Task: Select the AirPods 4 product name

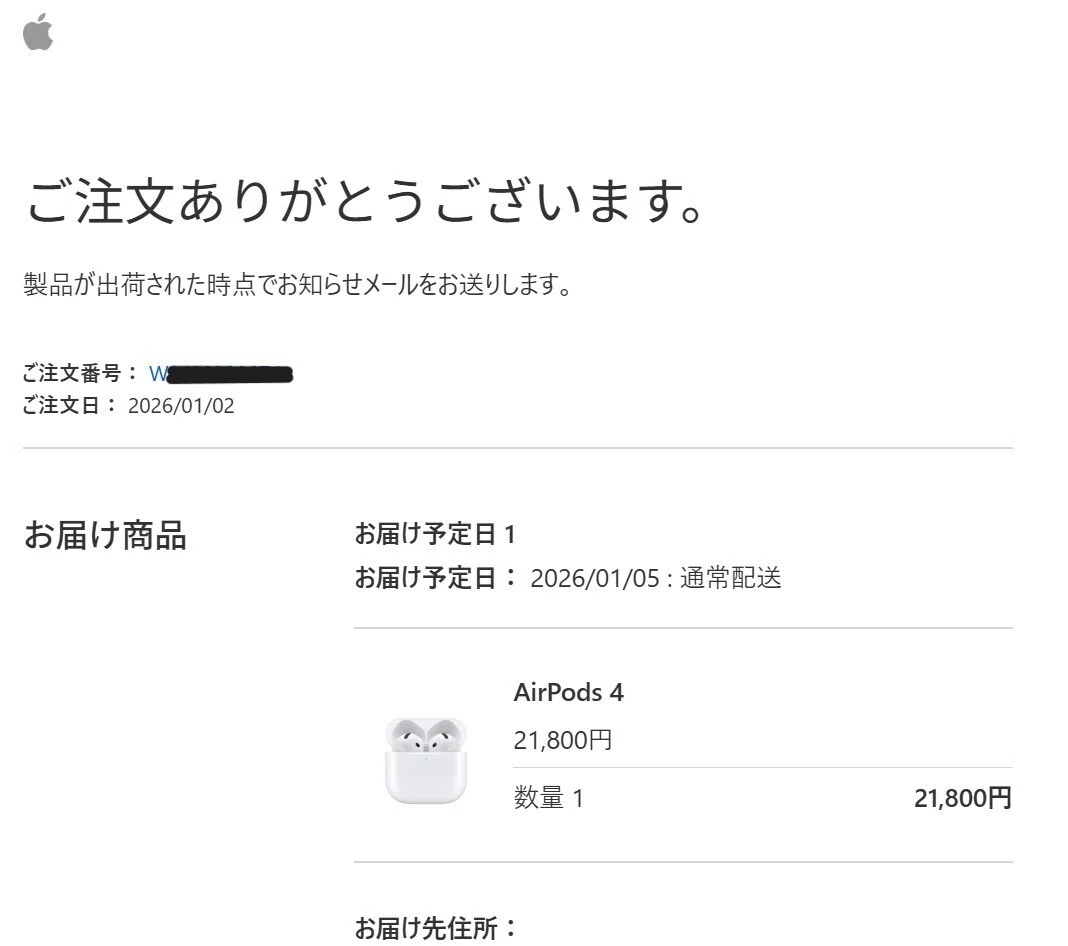Action: pos(568,693)
